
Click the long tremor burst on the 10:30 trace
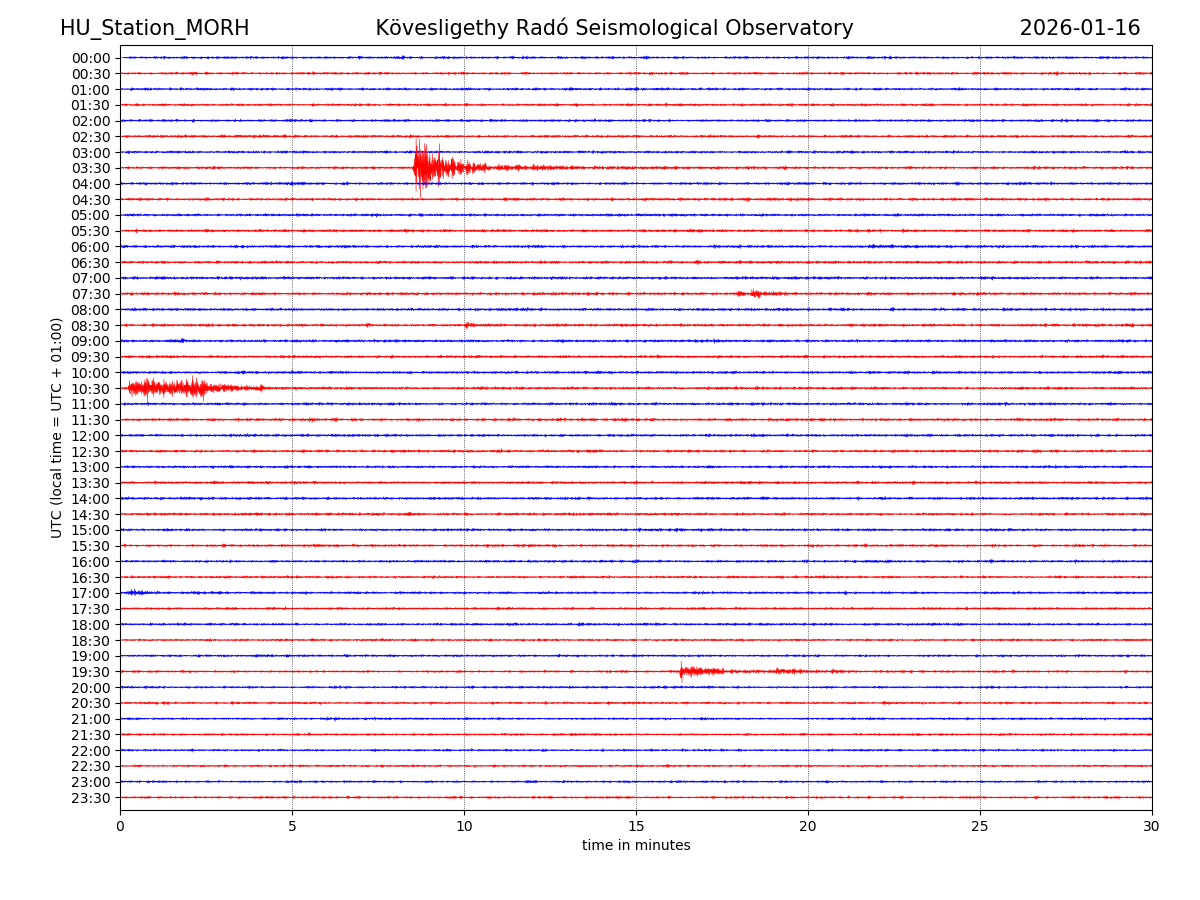[x=180, y=387]
